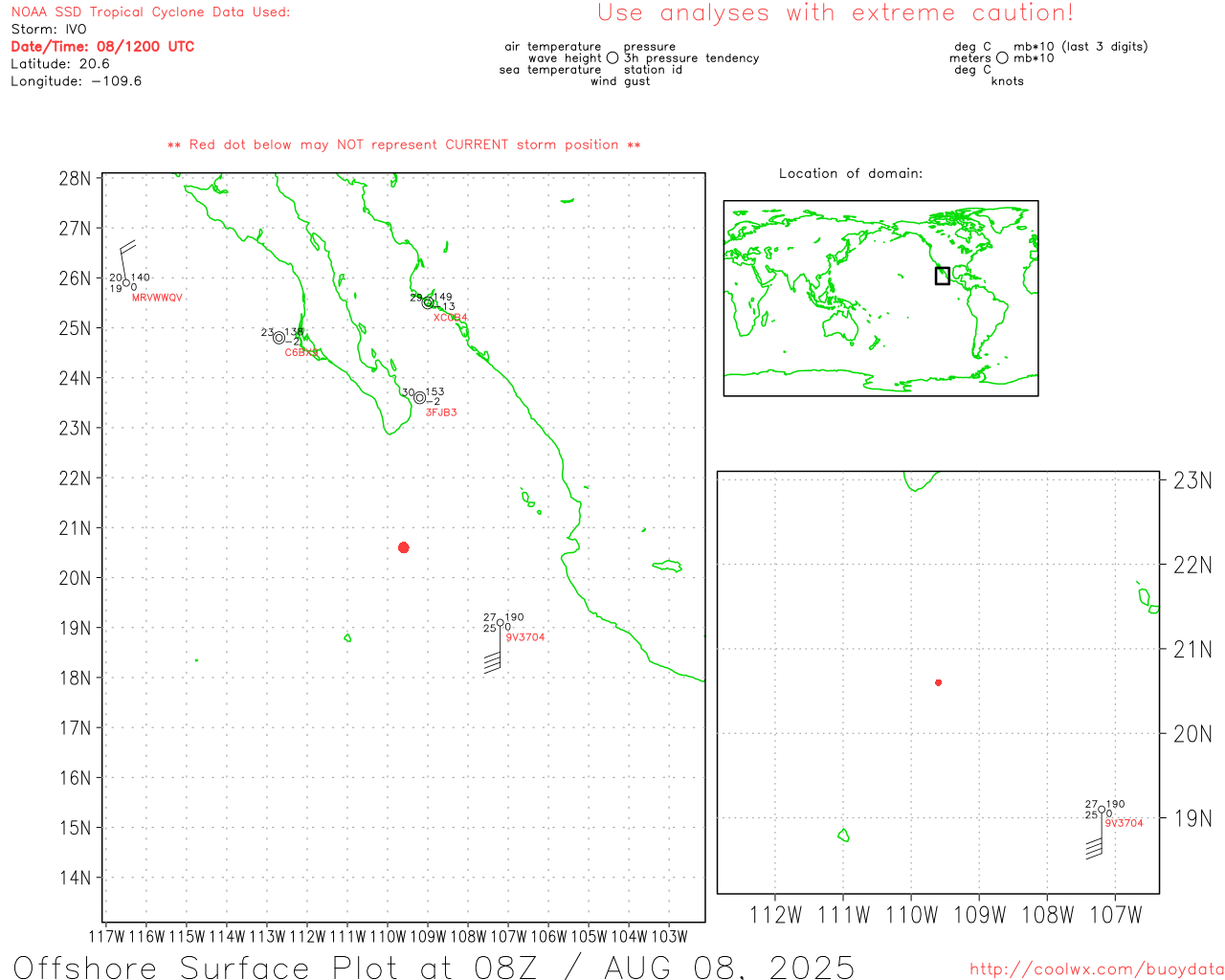Select the MRVWWQV station marker

pyautogui.click(x=125, y=282)
